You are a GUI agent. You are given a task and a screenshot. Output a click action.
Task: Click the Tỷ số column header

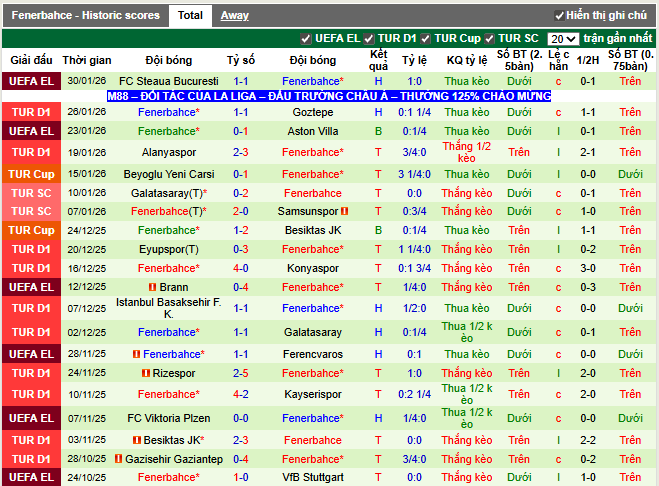(240, 60)
